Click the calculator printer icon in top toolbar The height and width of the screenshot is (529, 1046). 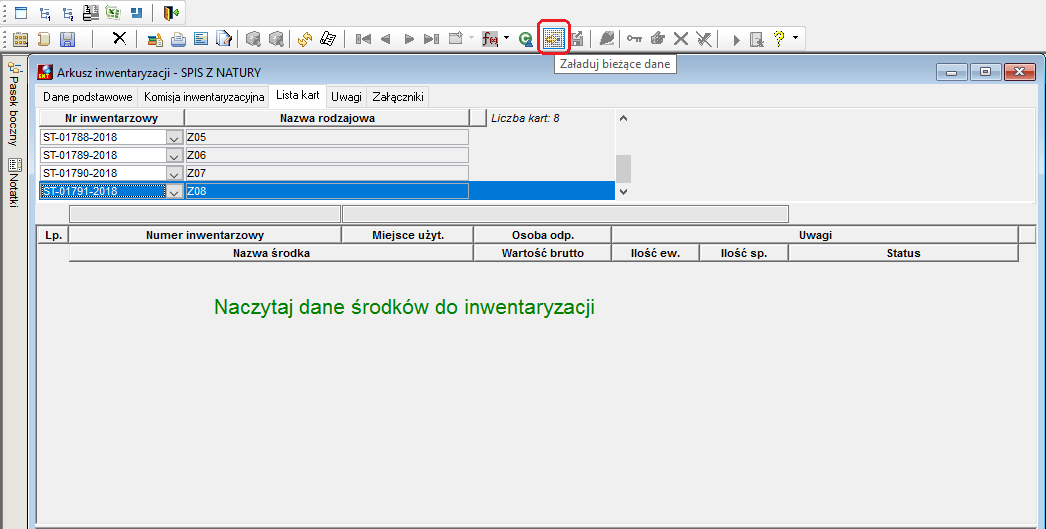tap(90, 13)
